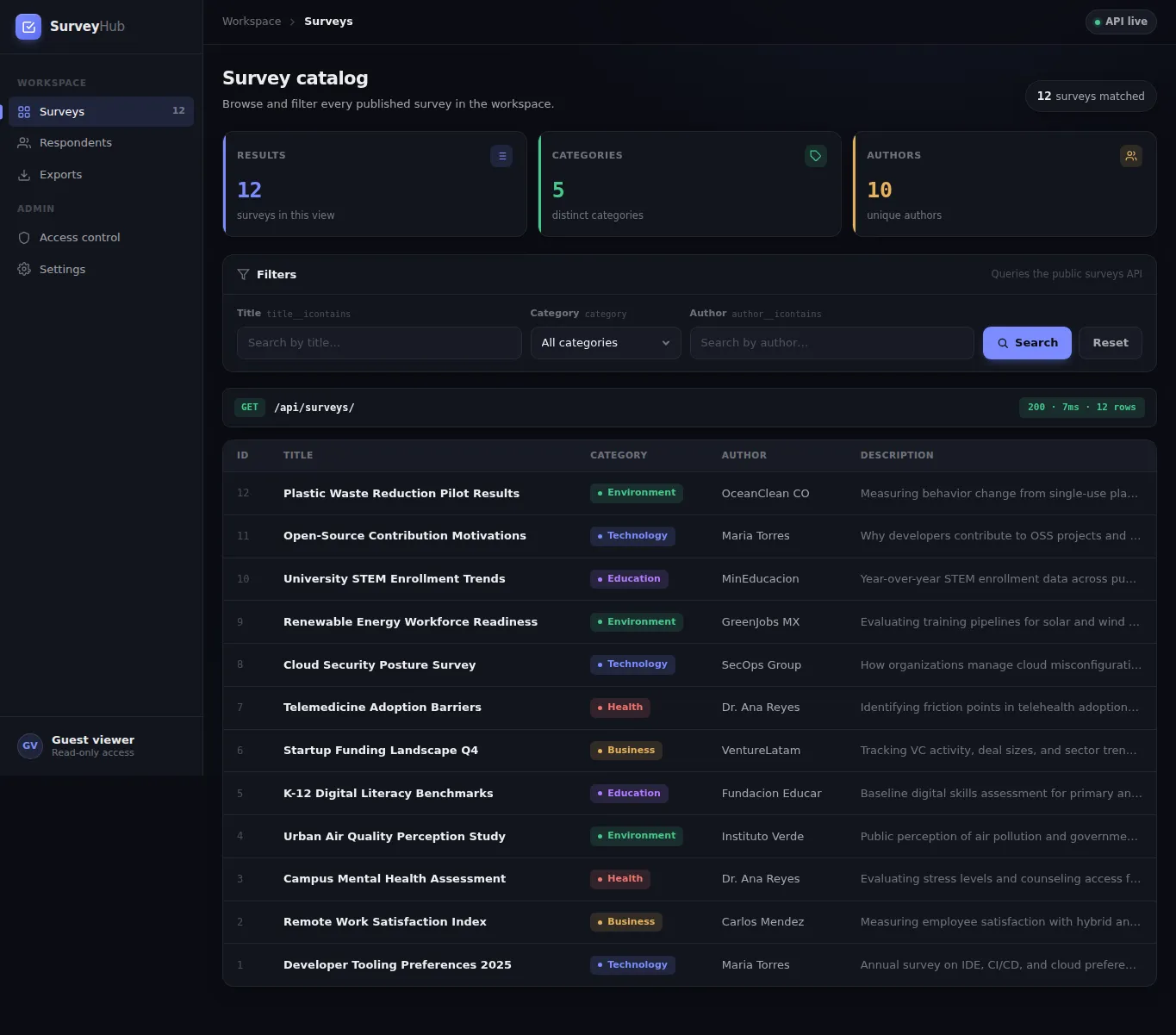Click the Search button
1176x1035 pixels.
point(1027,343)
